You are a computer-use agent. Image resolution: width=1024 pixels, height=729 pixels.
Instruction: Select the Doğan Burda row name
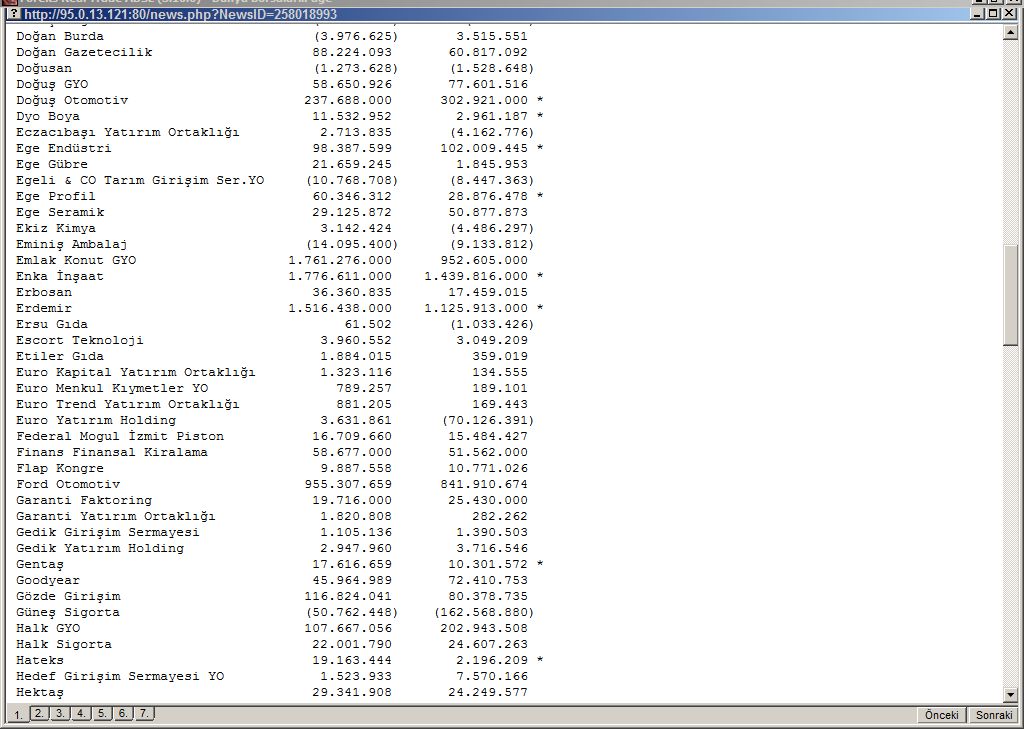[x=60, y=37]
